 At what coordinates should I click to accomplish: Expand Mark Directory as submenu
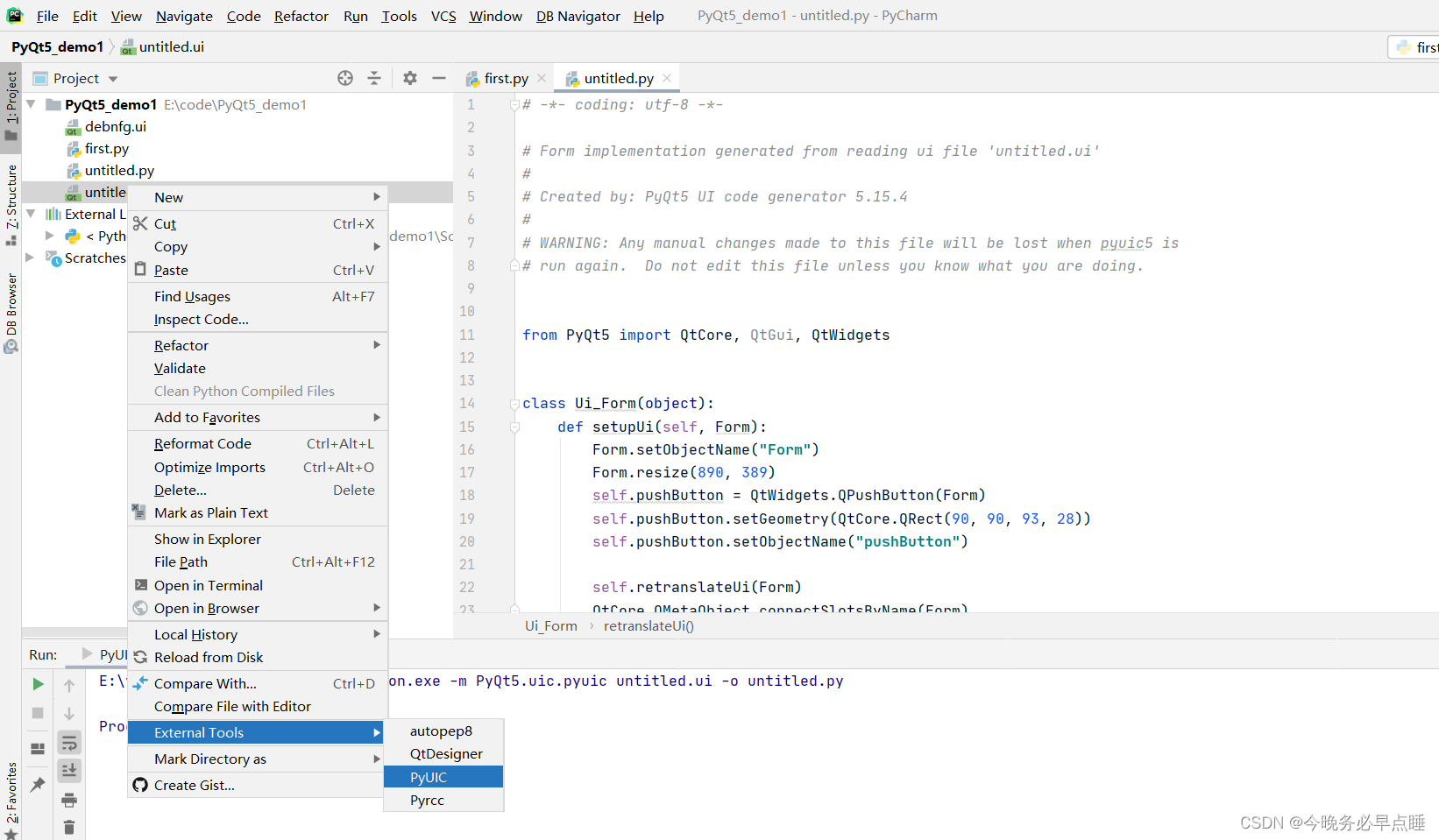(x=258, y=759)
